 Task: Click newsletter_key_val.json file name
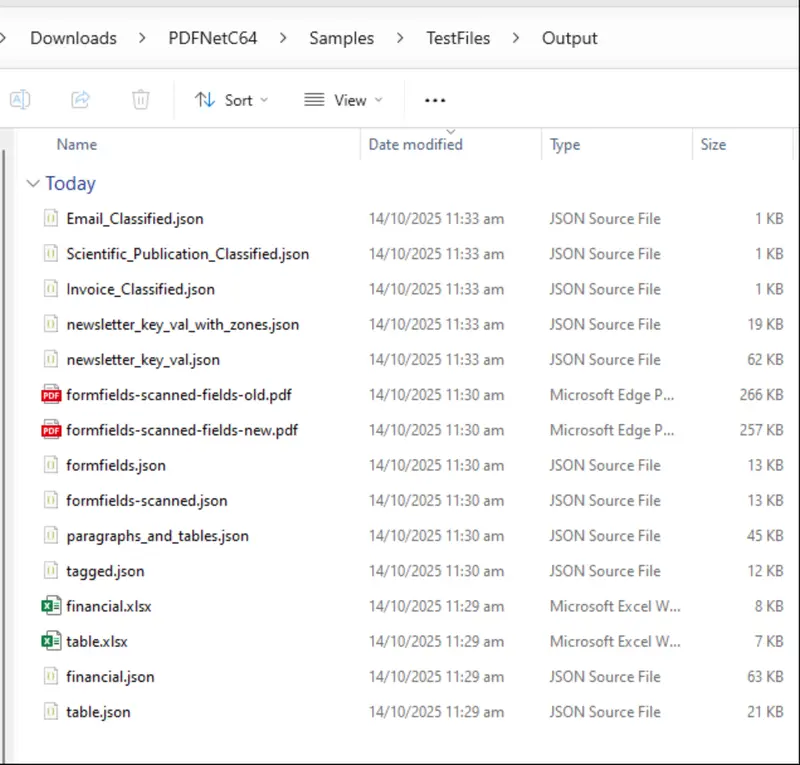pyautogui.click(x=143, y=359)
